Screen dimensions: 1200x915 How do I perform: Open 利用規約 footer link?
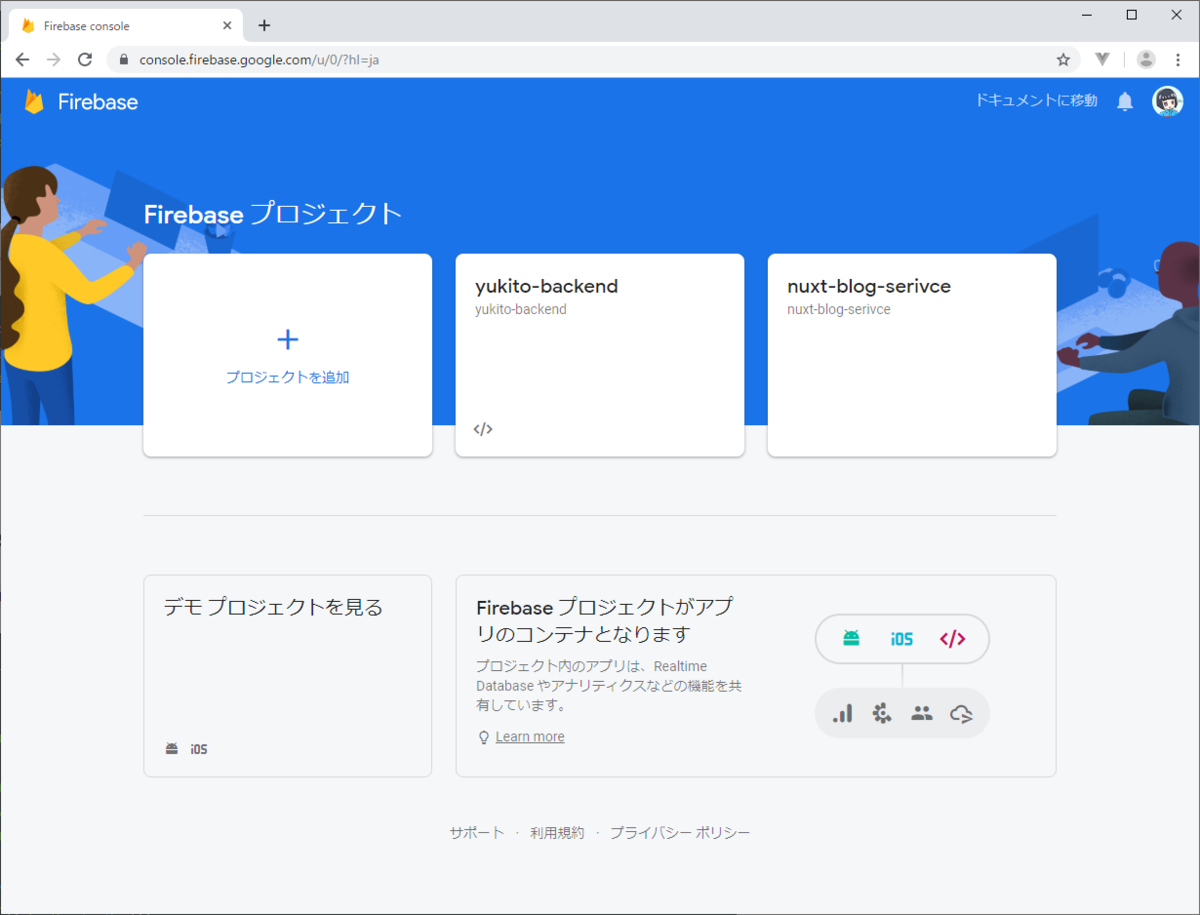coord(557,833)
